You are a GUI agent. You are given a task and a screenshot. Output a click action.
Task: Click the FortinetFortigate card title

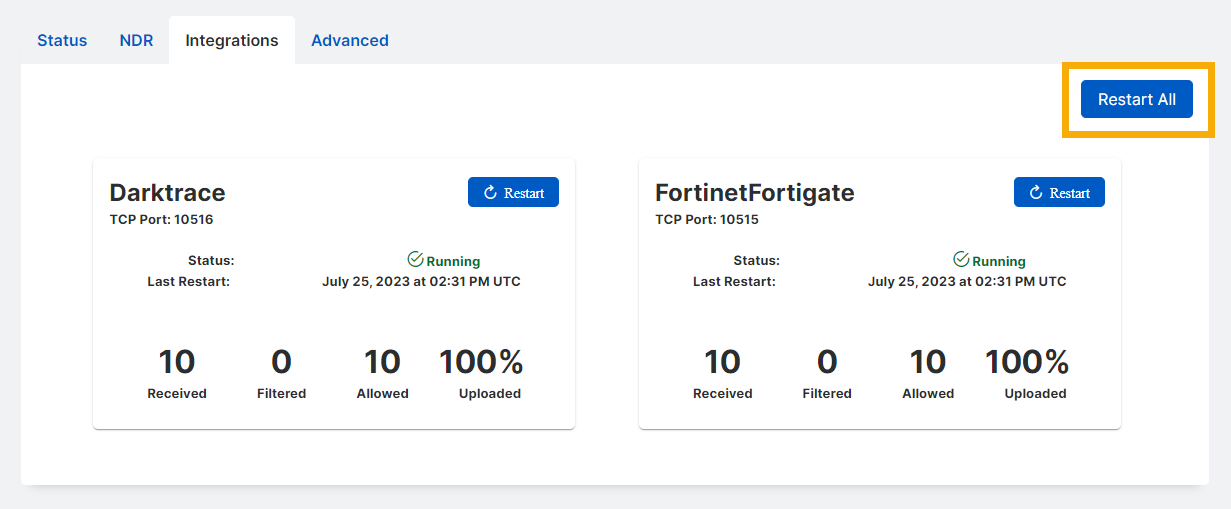(754, 193)
